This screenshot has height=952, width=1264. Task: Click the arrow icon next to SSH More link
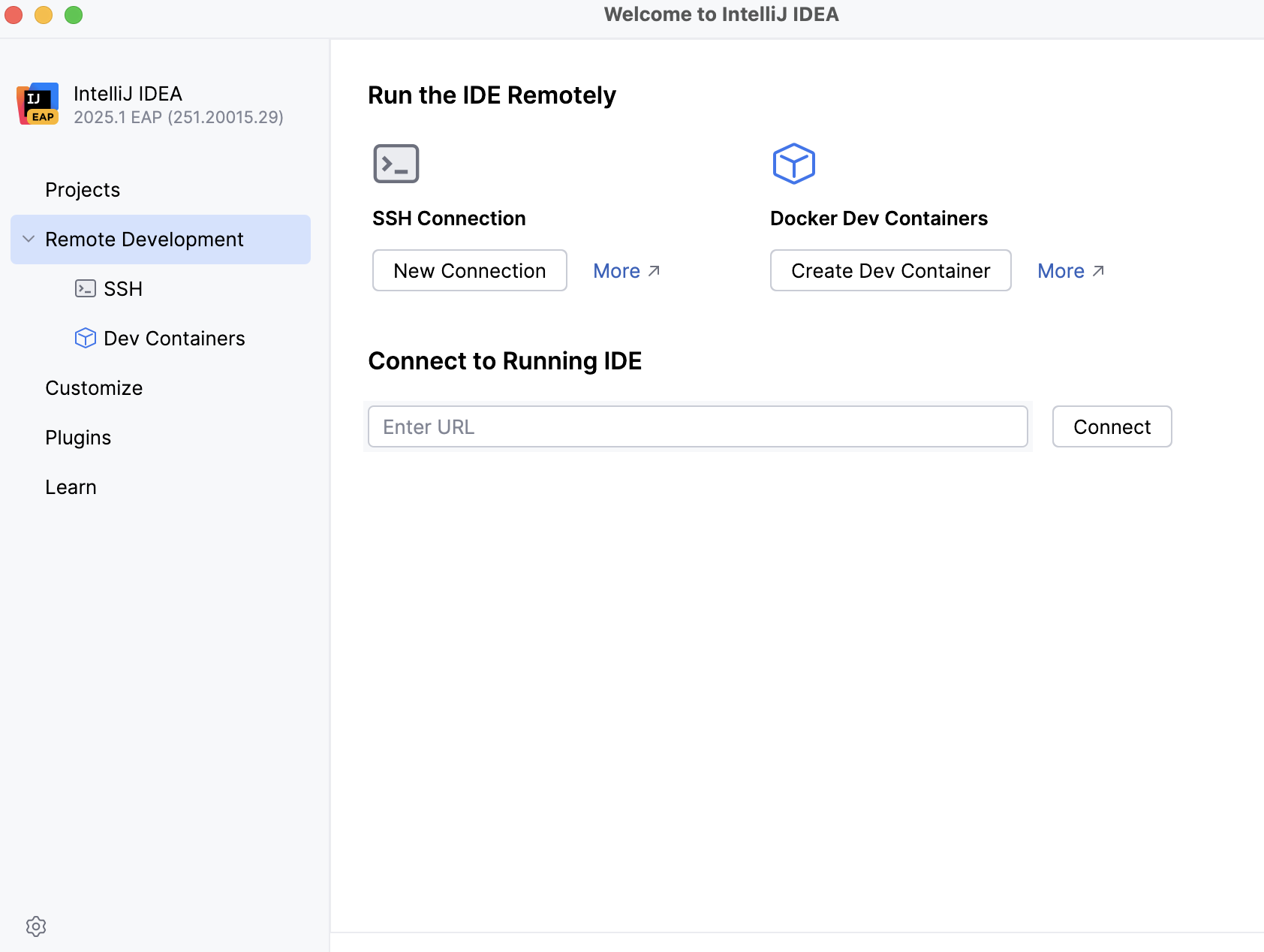654,270
